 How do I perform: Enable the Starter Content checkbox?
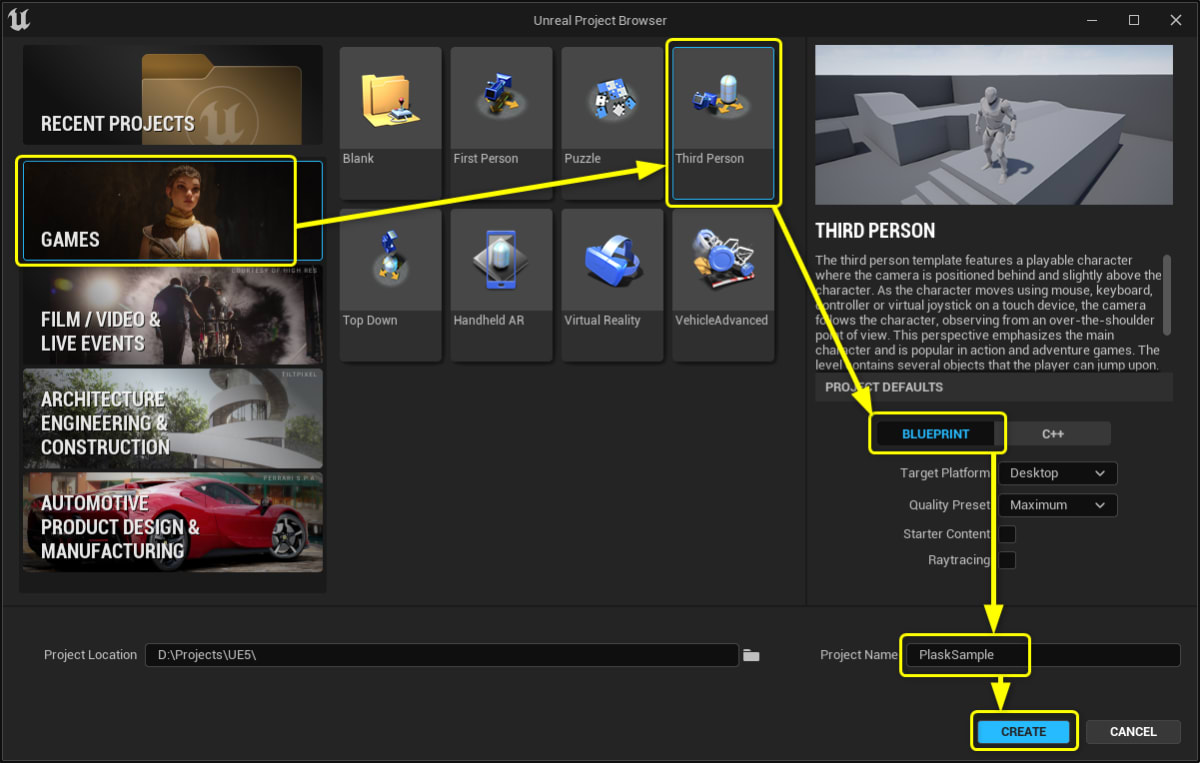[1007, 534]
